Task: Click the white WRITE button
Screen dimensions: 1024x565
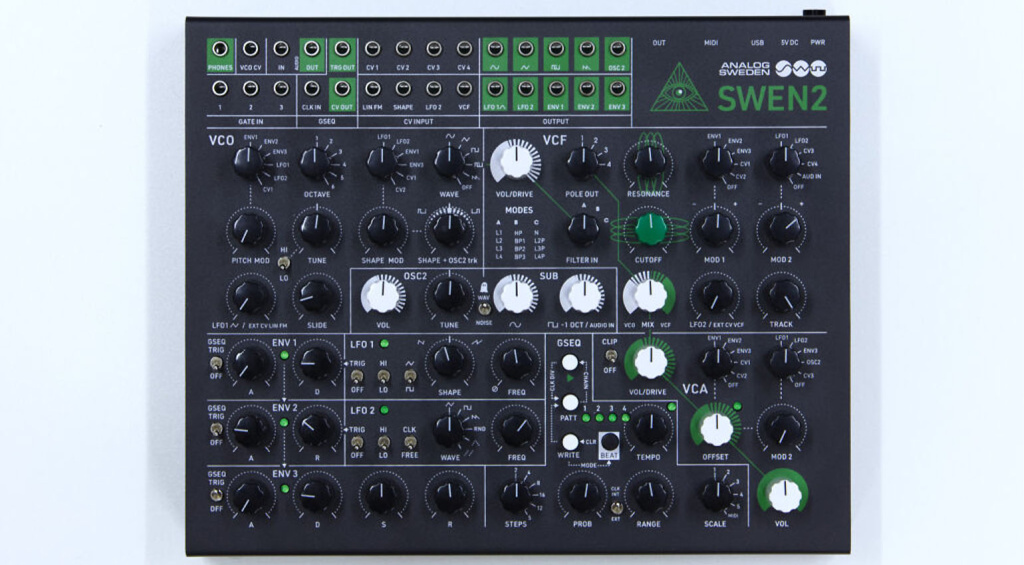Action: pos(570,442)
